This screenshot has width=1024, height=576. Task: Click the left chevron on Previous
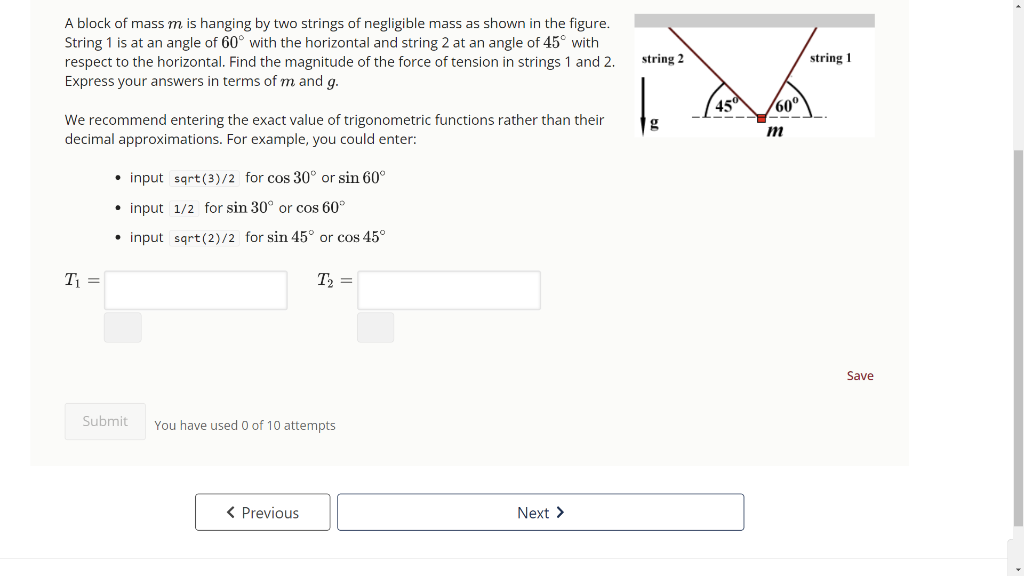230,512
